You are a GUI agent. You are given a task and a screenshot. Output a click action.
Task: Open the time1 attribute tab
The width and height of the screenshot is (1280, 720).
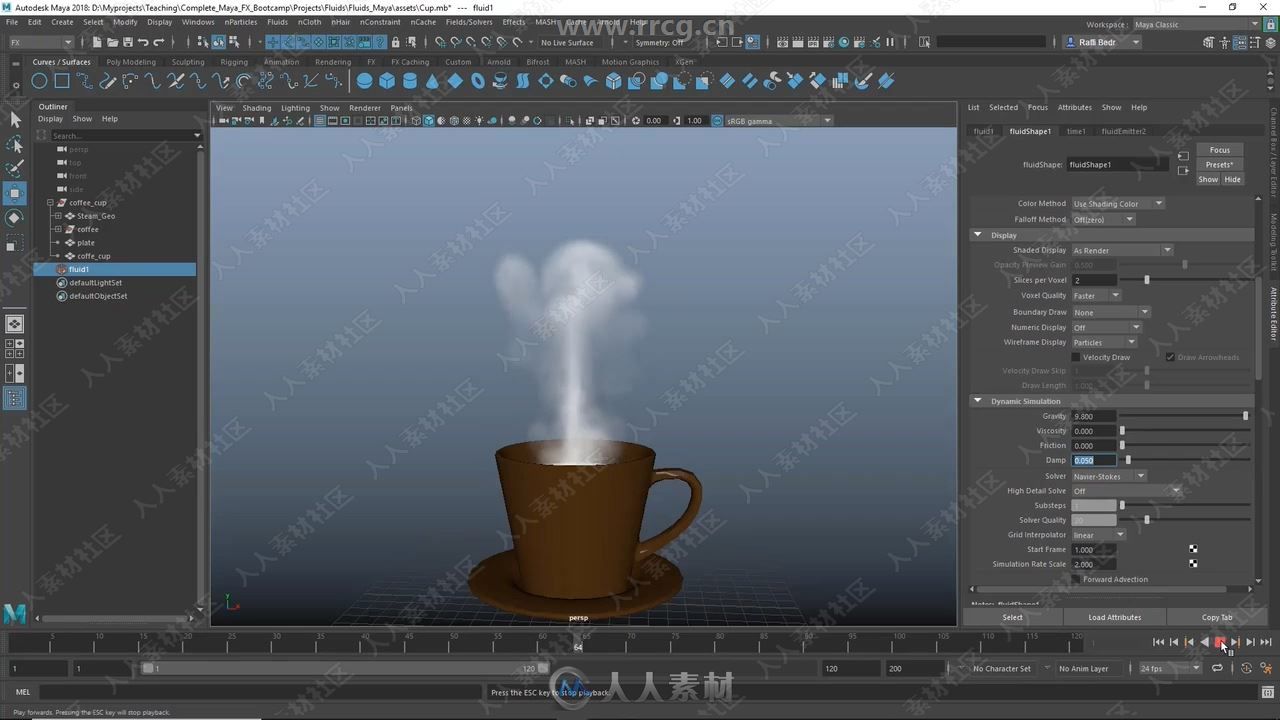click(x=1076, y=131)
